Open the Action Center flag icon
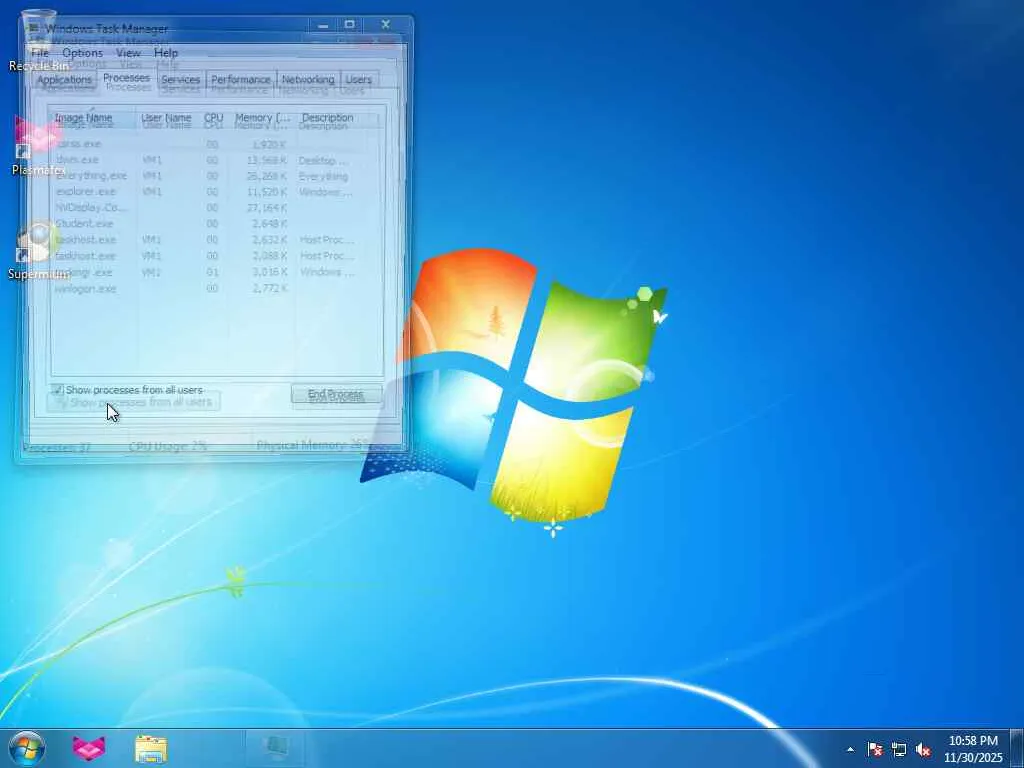The image size is (1024, 768). [x=875, y=750]
